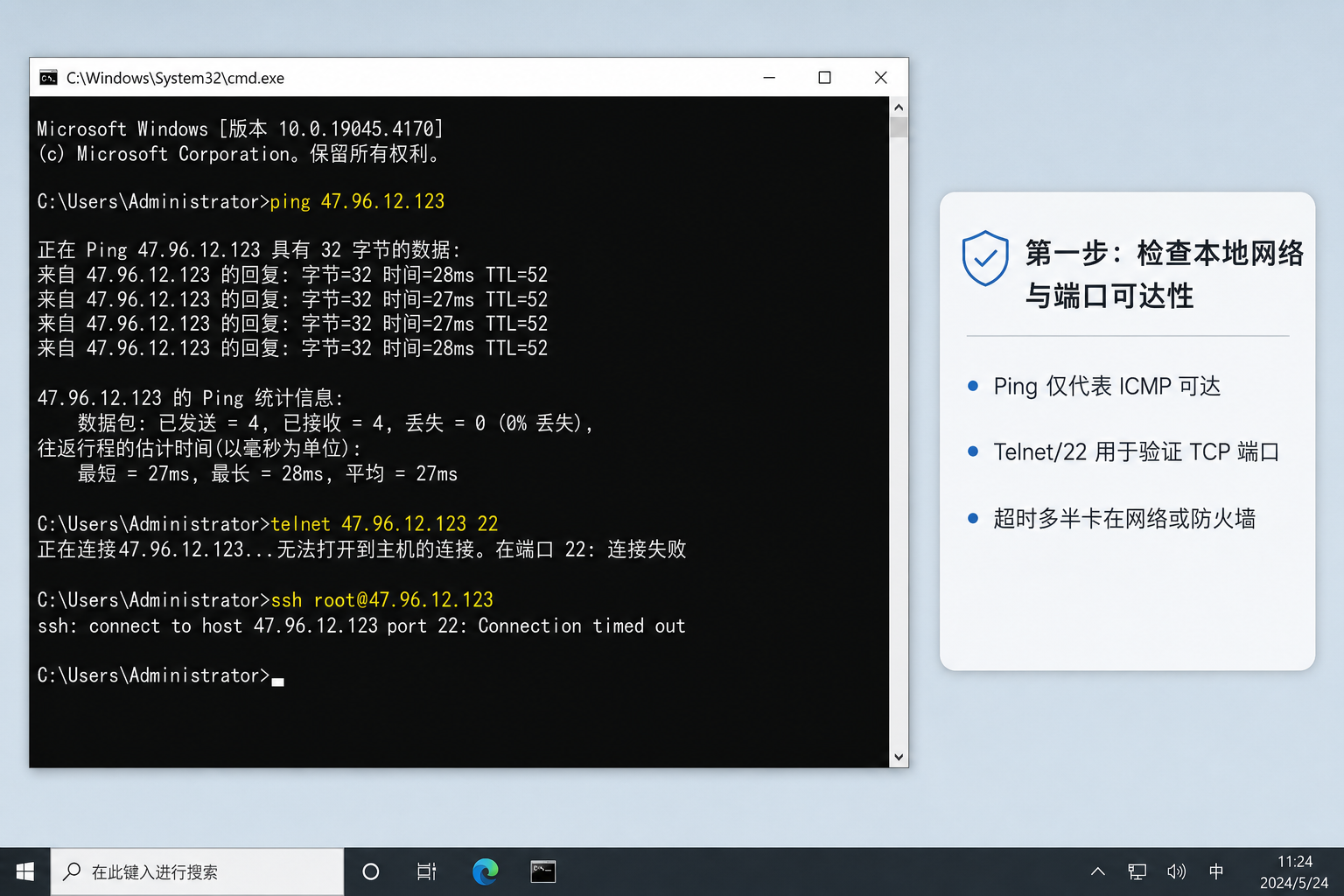Click the text 'telnet 47.96.12.123 22'
The height and width of the screenshot is (896, 1344).
tap(384, 524)
